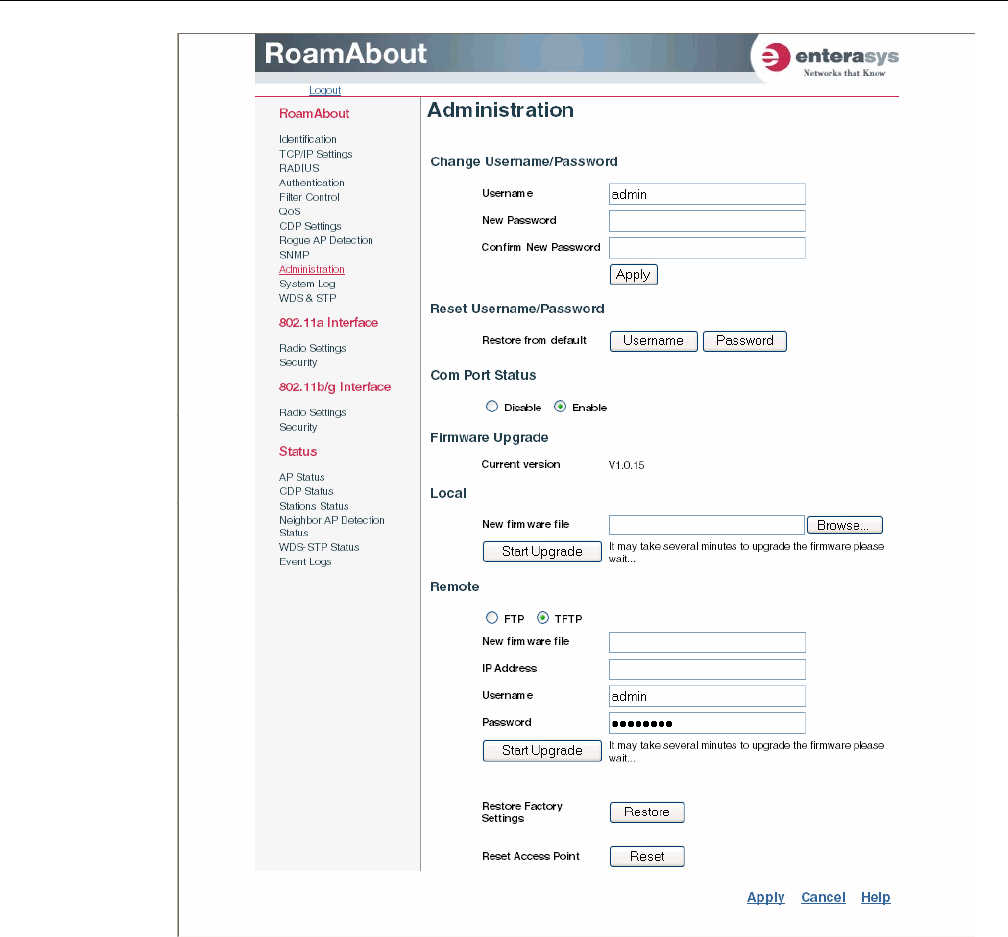
Task: Open Neighbor AP Detection Status
Action: pyautogui.click(x=332, y=526)
